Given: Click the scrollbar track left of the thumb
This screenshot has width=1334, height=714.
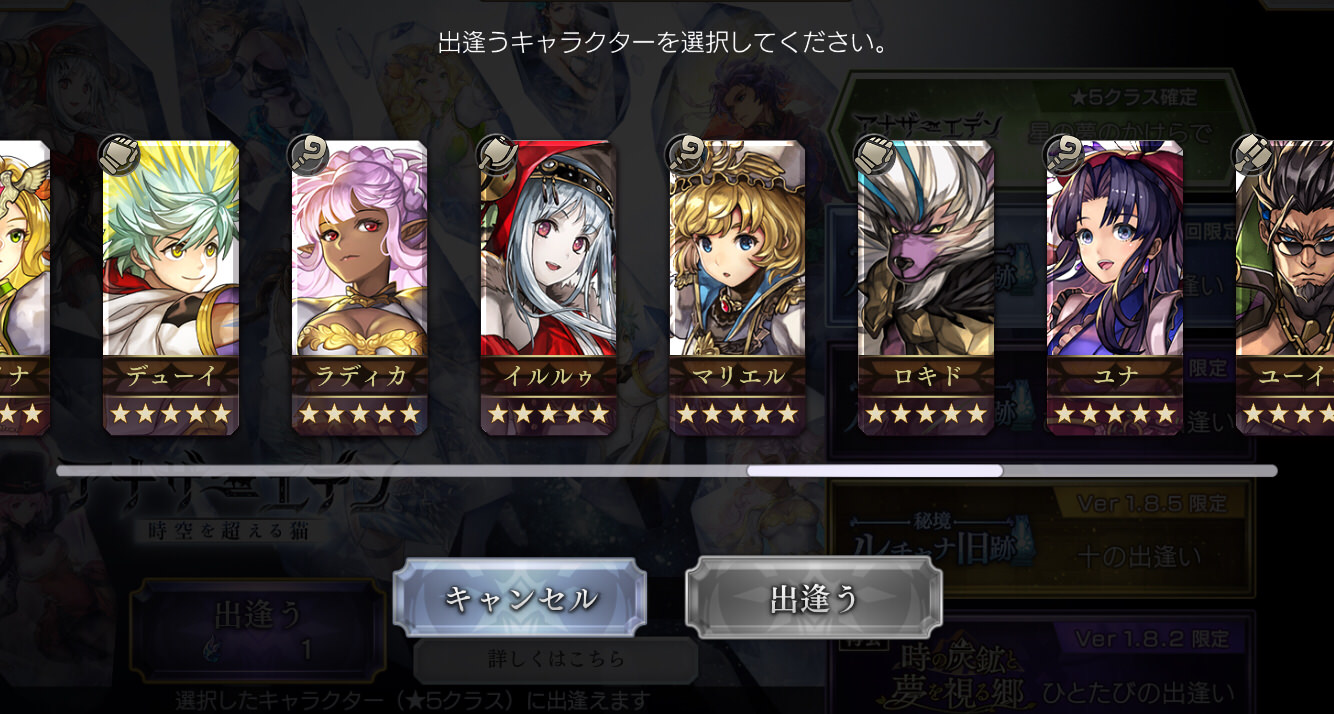Looking at the screenshot, I should coord(402,471).
